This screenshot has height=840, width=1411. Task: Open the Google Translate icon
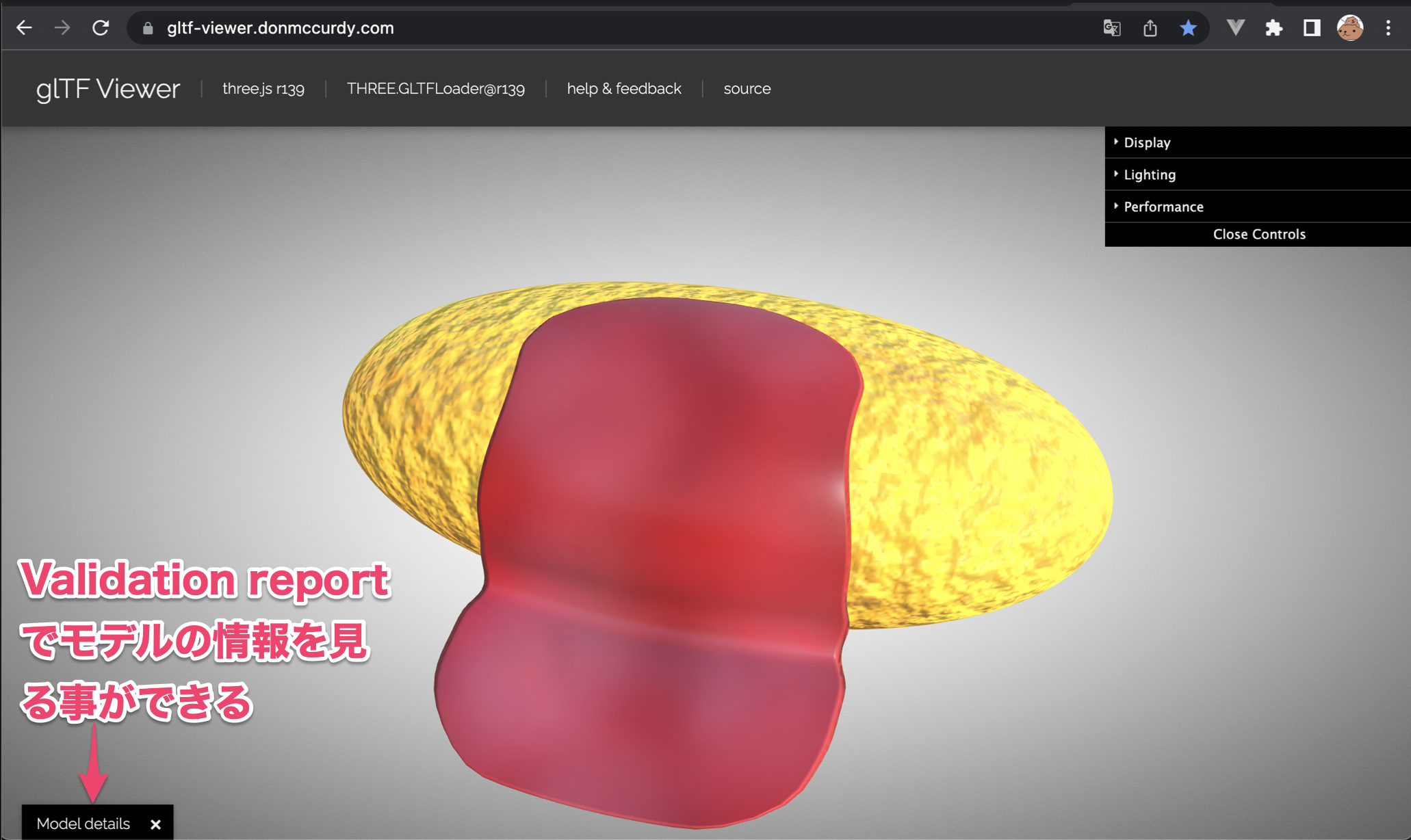tap(1112, 28)
